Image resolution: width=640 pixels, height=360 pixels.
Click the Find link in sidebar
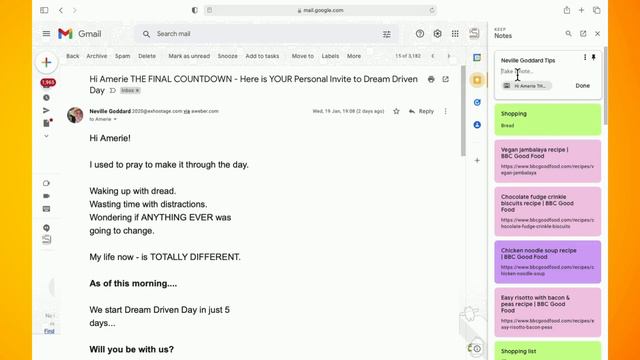click(x=49, y=331)
